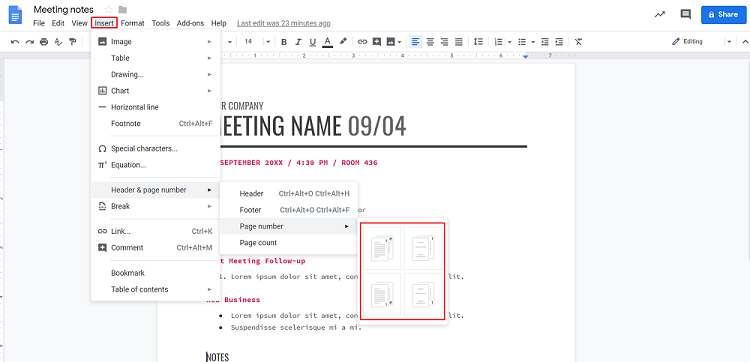Open the Add-ons menu
Image resolution: width=750 pixels, height=362 pixels.
pos(190,23)
